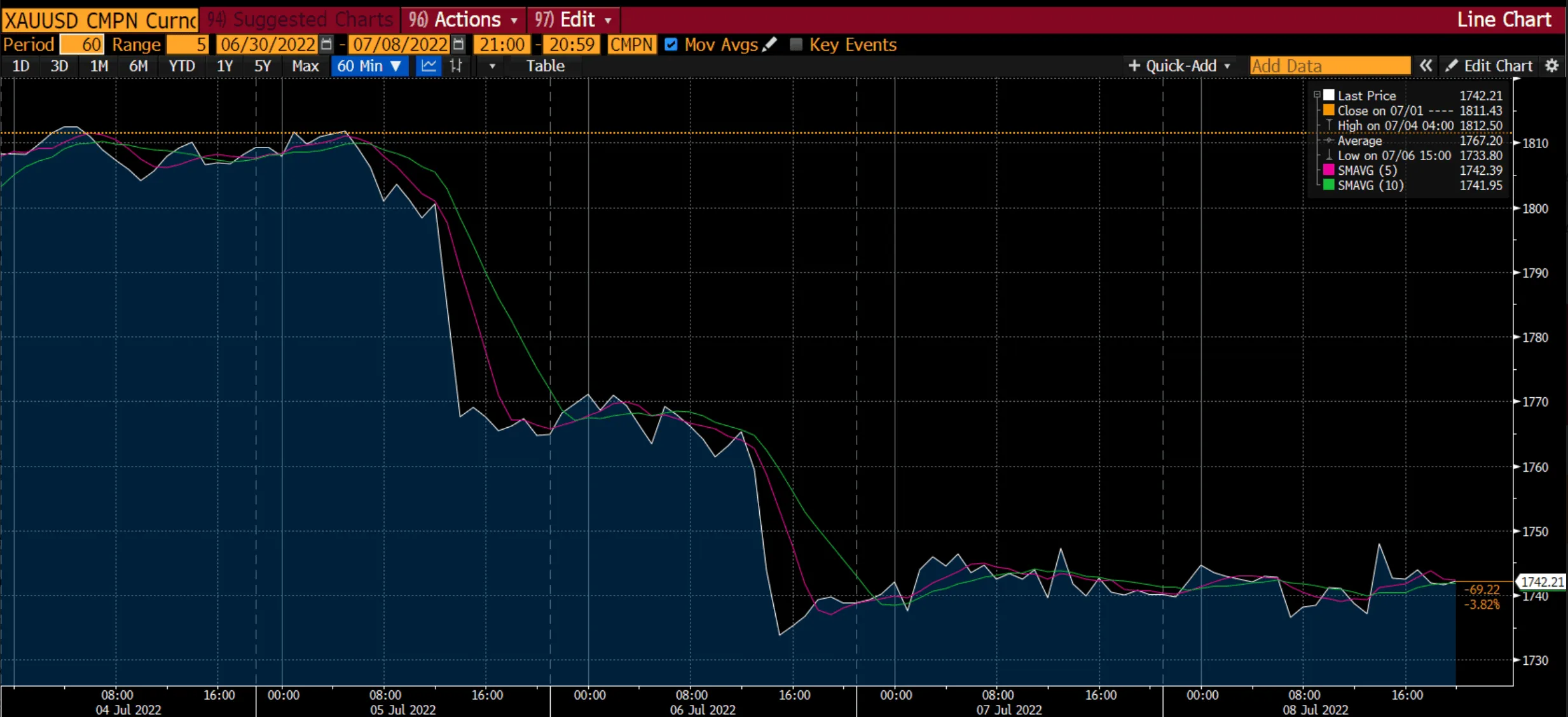This screenshot has height=717, width=1568.
Task: Switch to the 1D range tab
Action: click(x=20, y=65)
